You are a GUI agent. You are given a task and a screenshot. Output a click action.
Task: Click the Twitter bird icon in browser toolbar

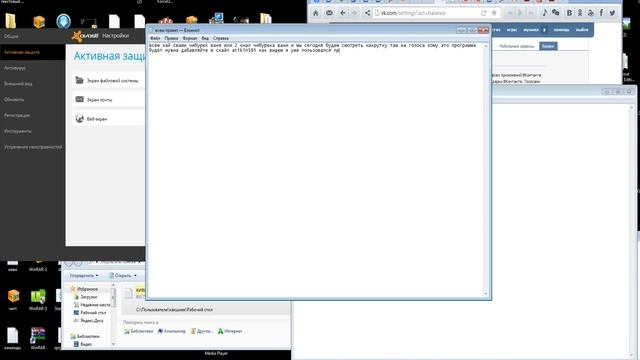click(612, 13)
